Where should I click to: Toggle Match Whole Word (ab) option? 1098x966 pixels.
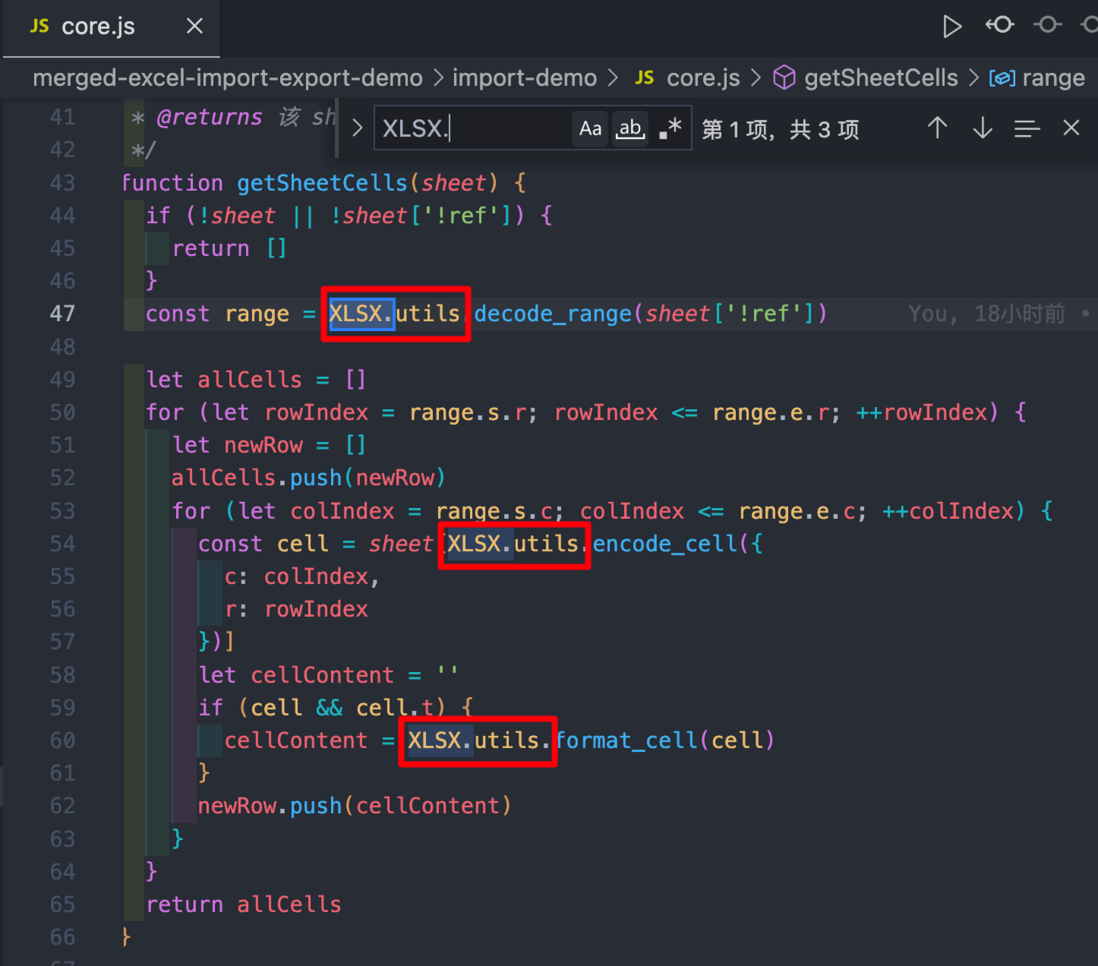(x=630, y=129)
